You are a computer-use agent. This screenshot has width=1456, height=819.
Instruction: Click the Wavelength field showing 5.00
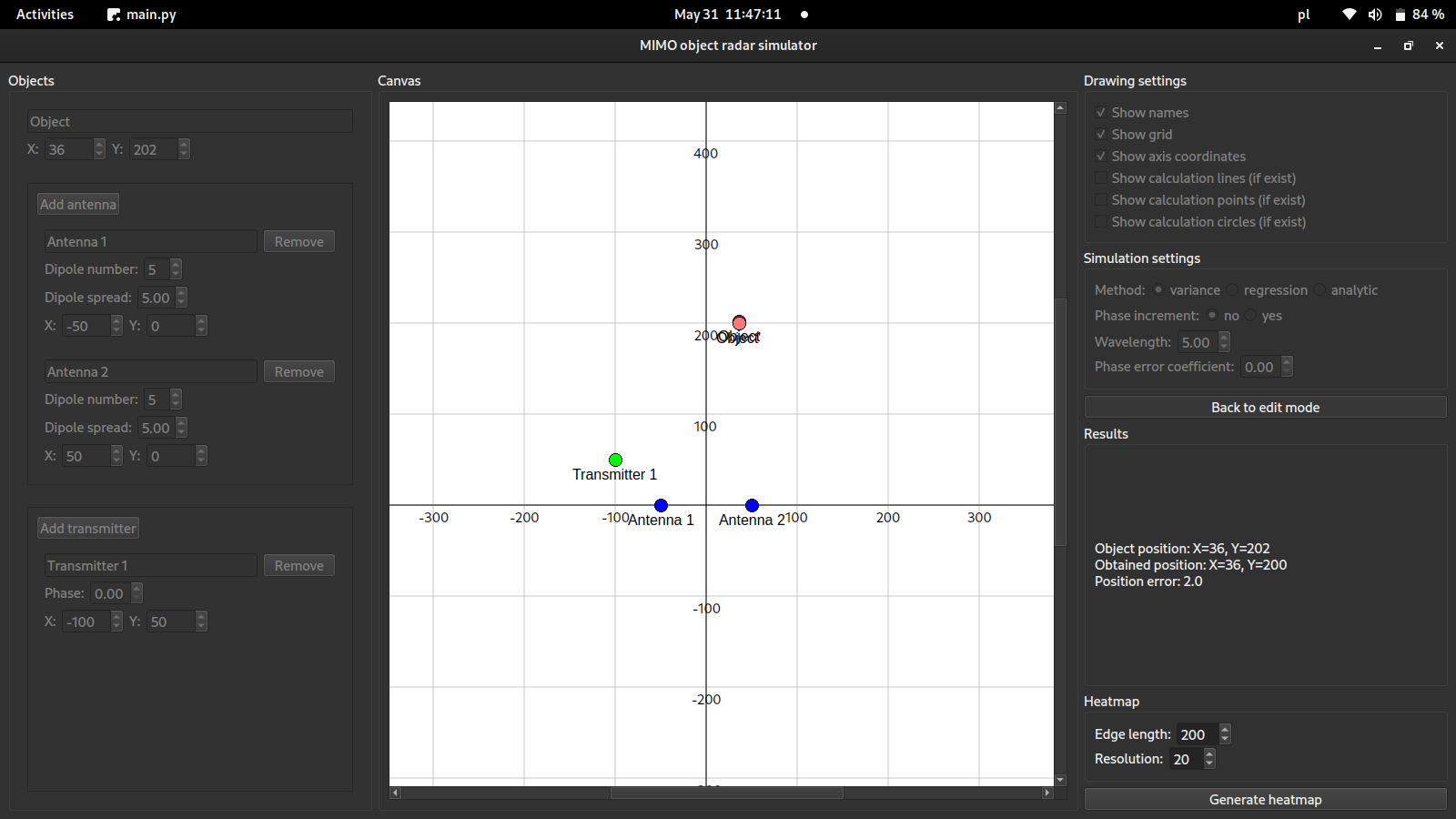(x=1198, y=341)
